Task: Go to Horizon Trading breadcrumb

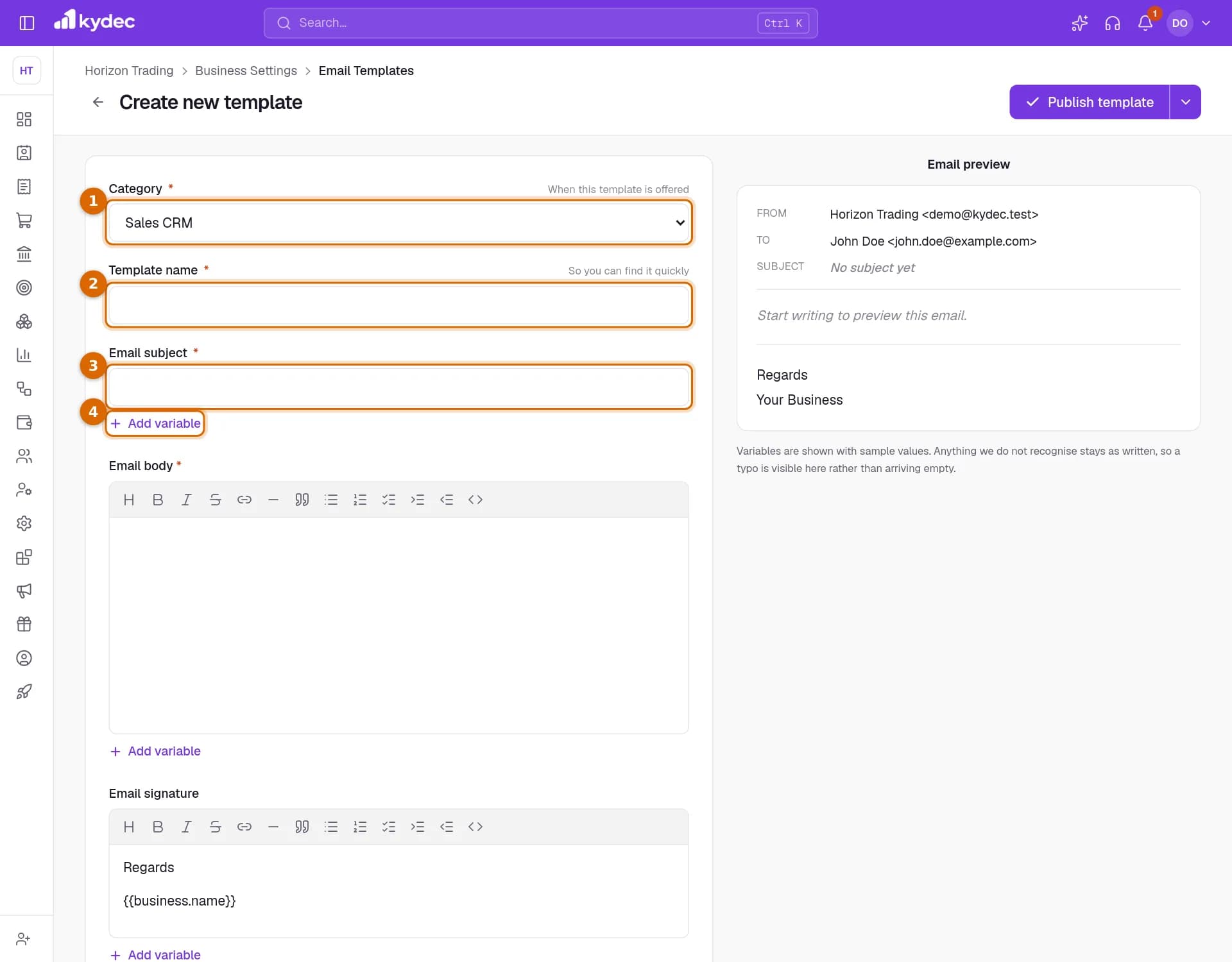Action: coord(129,71)
